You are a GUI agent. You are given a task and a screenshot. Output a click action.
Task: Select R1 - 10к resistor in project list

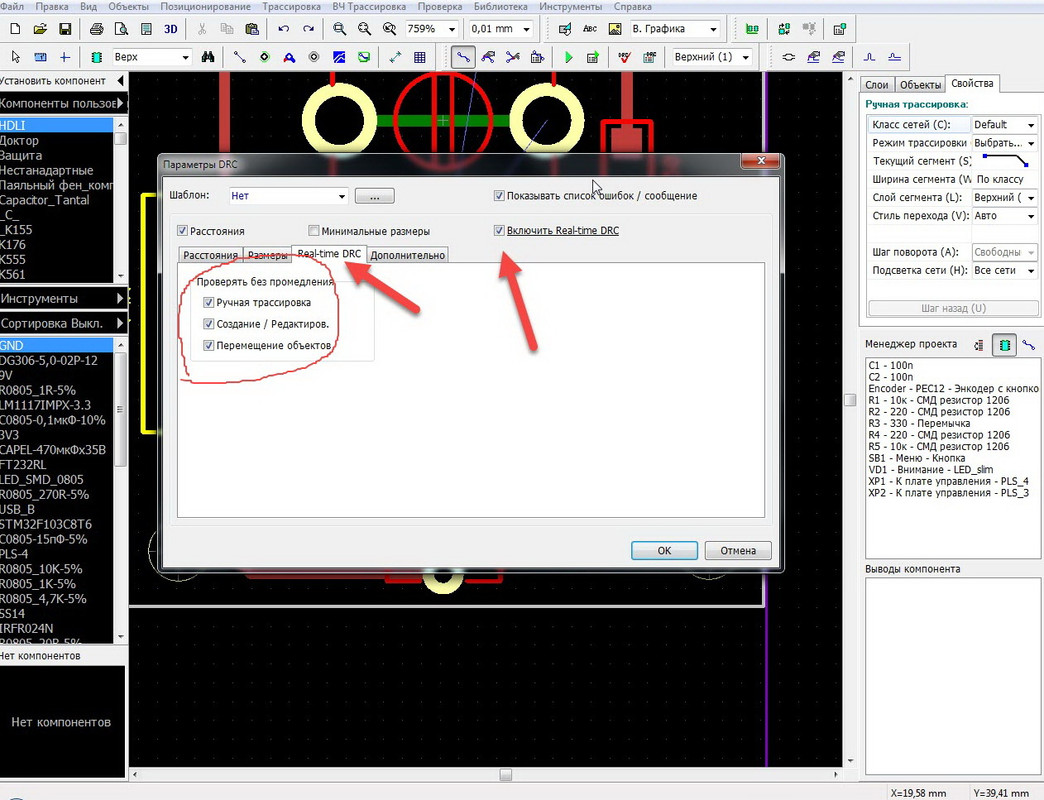[x=939, y=400]
